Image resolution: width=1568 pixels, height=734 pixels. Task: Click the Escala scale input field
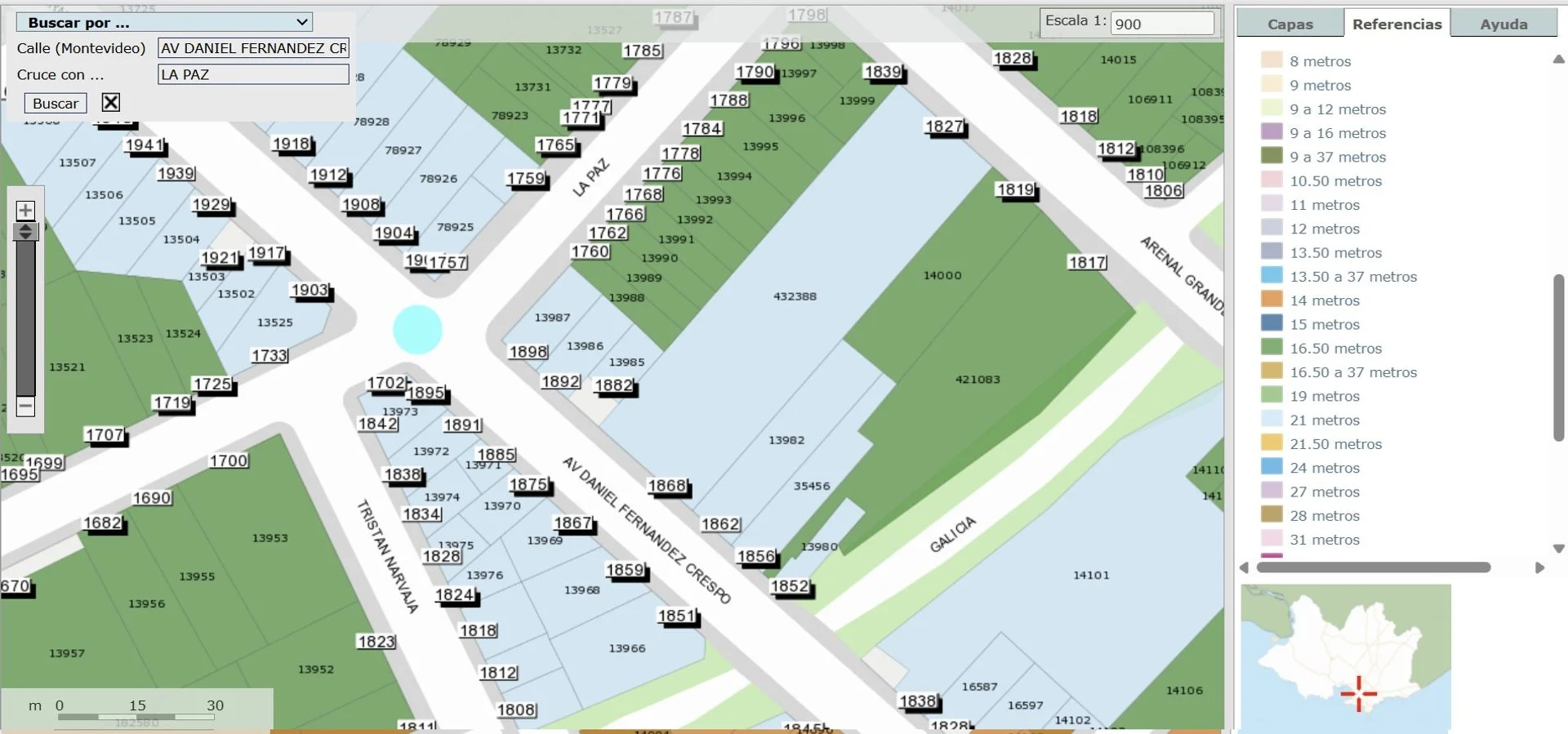pyautogui.click(x=1162, y=24)
